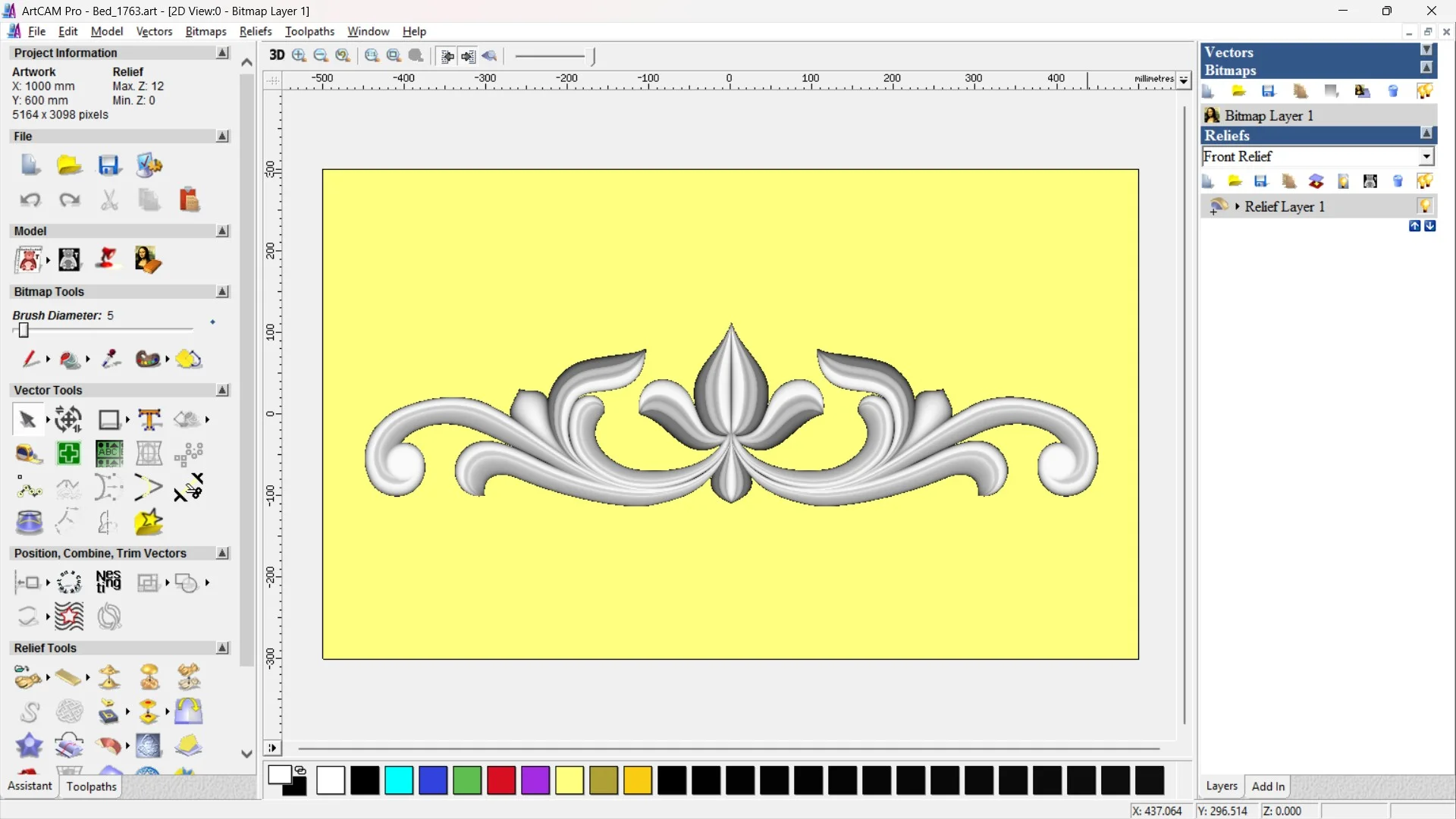Click the Save file icon in File panel
The image size is (1456, 819).
tap(109, 165)
